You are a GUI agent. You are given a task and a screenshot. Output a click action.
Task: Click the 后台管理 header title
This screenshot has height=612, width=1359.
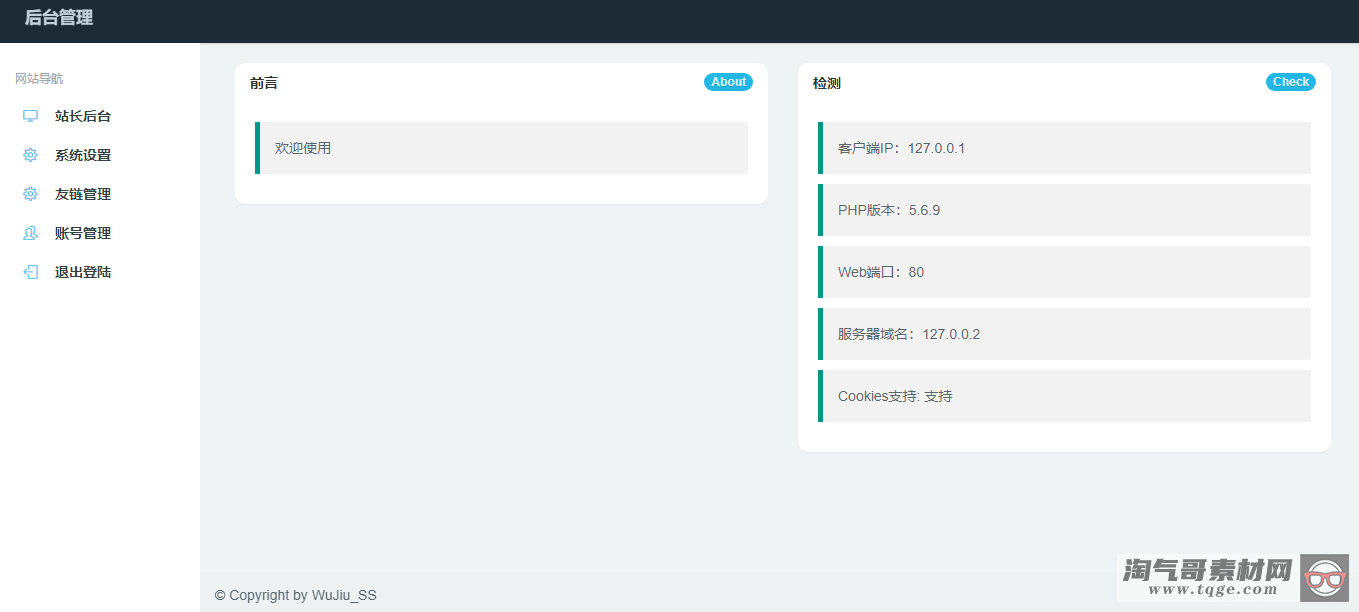pyautogui.click(x=57, y=17)
